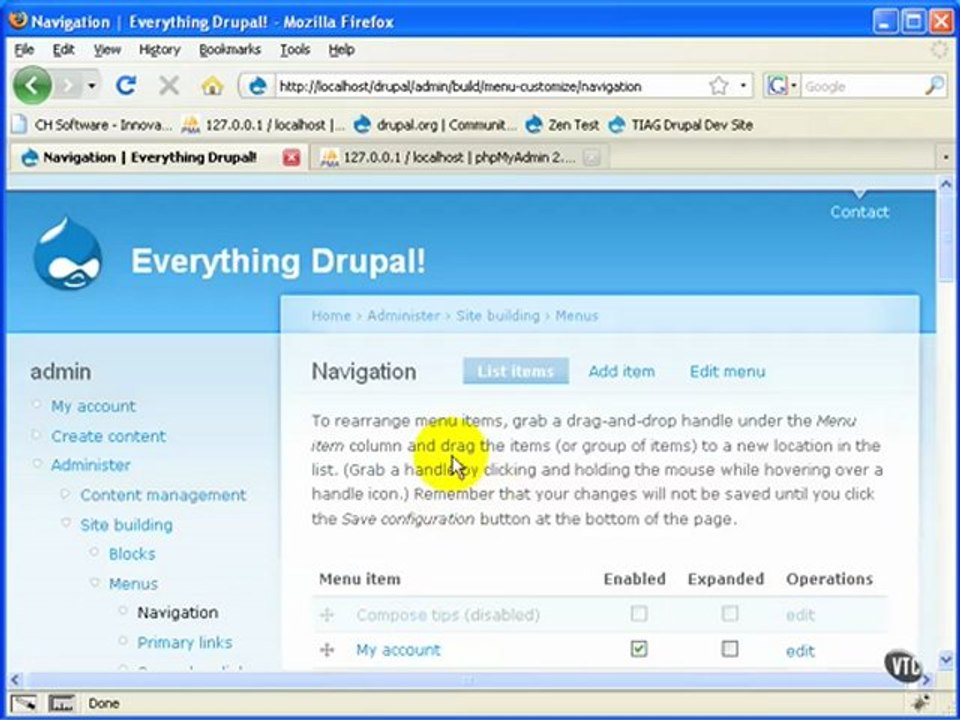Viewport: 960px width, 720px height.
Task: Open Blocks in the sidebar
Action: 132,554
